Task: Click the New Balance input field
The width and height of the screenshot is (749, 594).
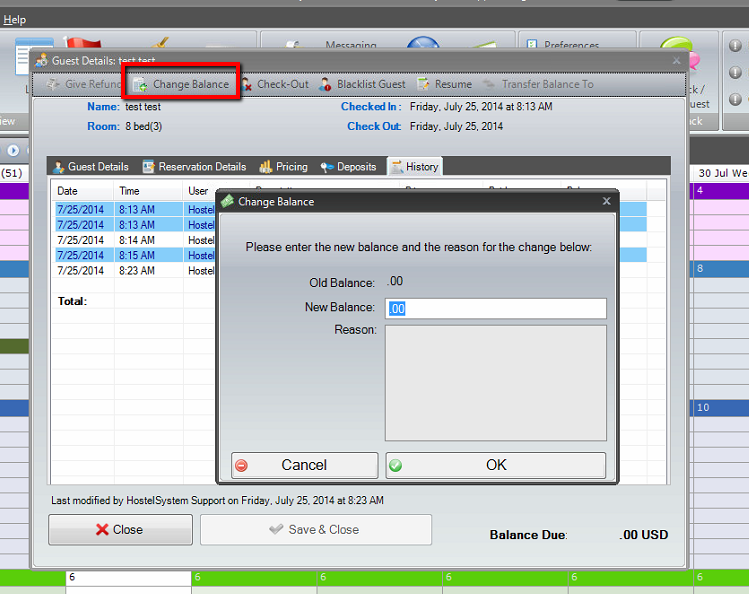Action: coord(496,308)
